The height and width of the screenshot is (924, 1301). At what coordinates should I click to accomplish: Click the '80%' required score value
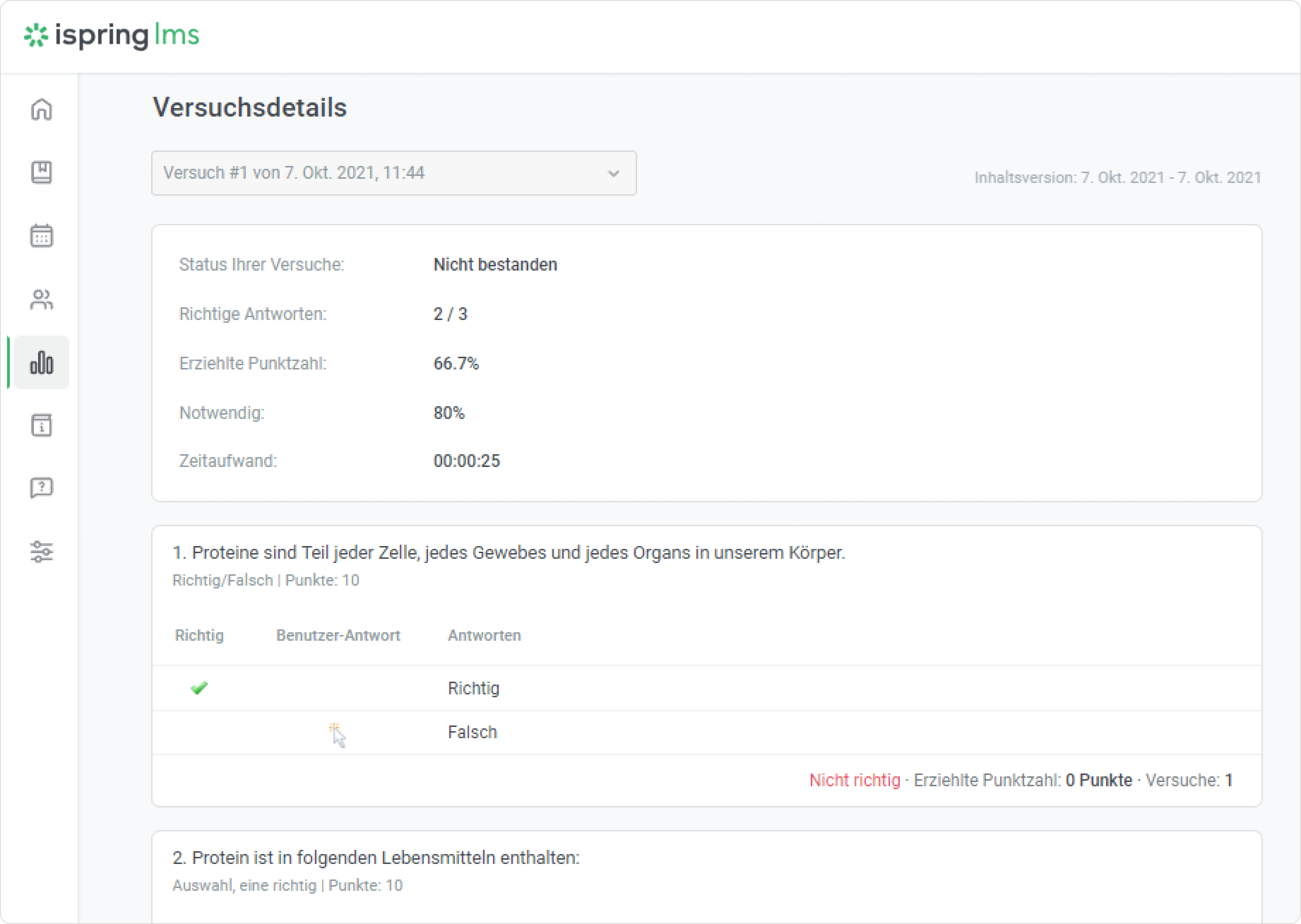tap(449, 413)
